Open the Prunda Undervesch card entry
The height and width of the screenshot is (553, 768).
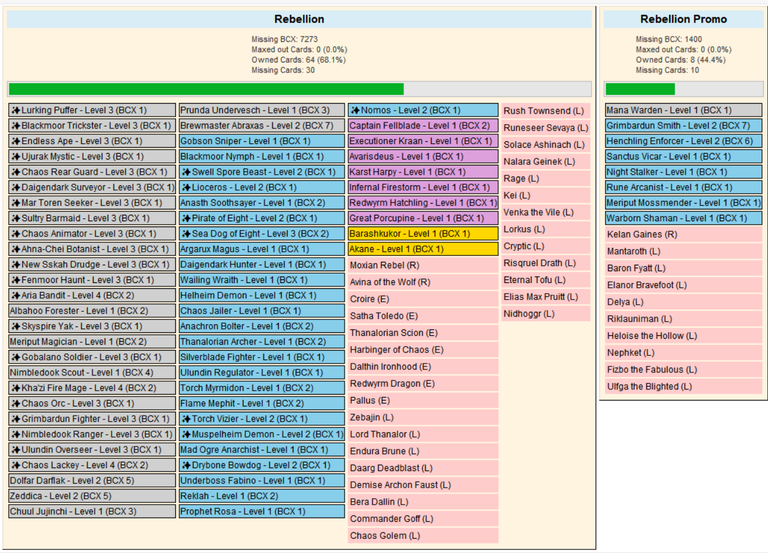tap(262, 110)
